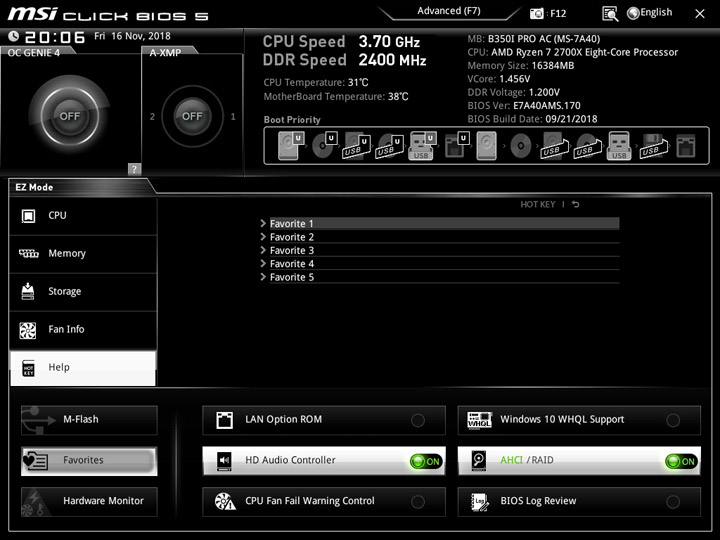The width and height of the screenshot is (720, 540).
Task: Select the legacy network boot icon at the end
Action: coord(686,146)
